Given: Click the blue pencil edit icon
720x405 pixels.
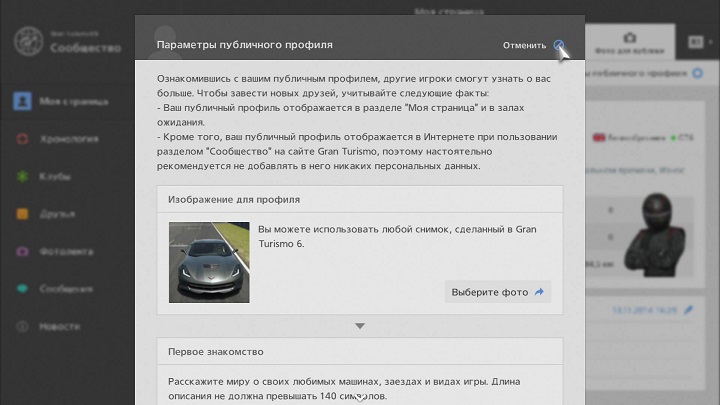Looking at the screenshot, I should point(688,310).
